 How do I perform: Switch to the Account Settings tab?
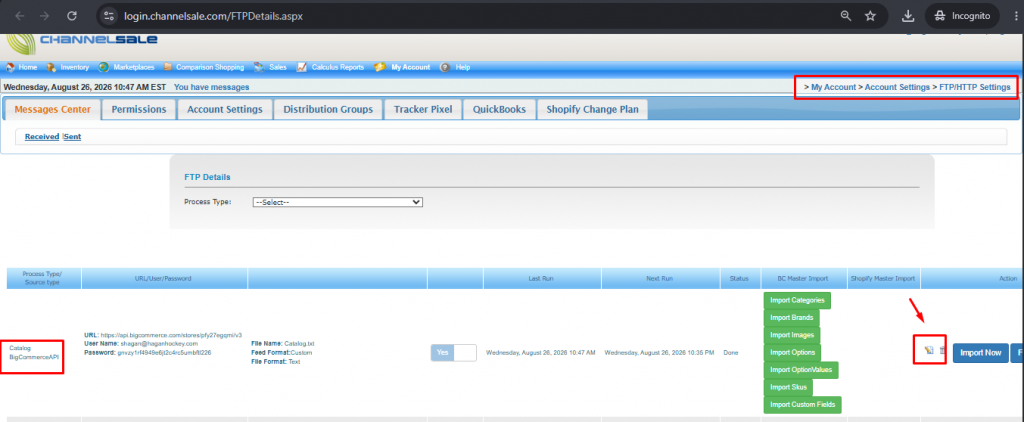pos(225,109)
